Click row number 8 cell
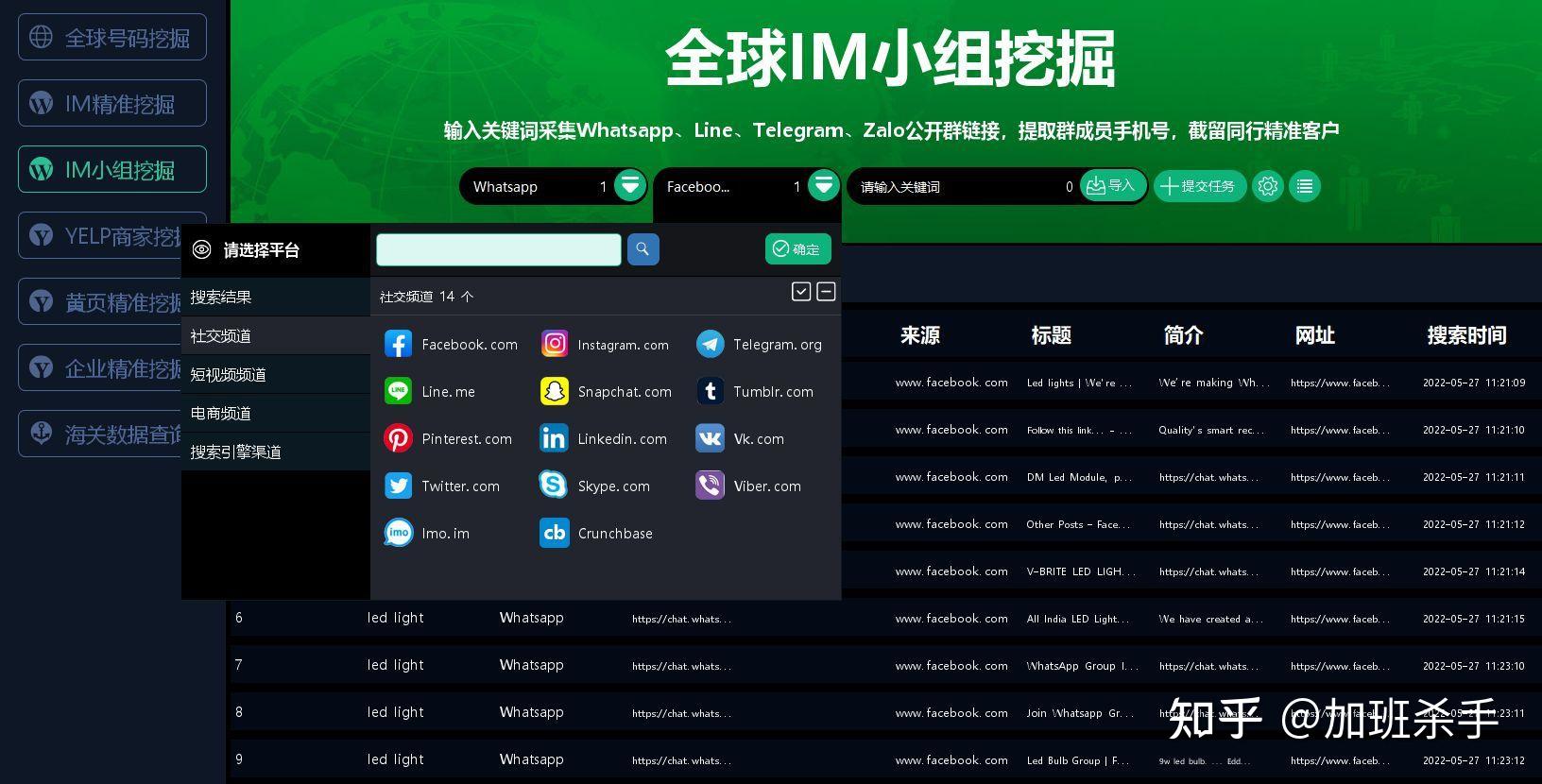 (x=239, y=712)
